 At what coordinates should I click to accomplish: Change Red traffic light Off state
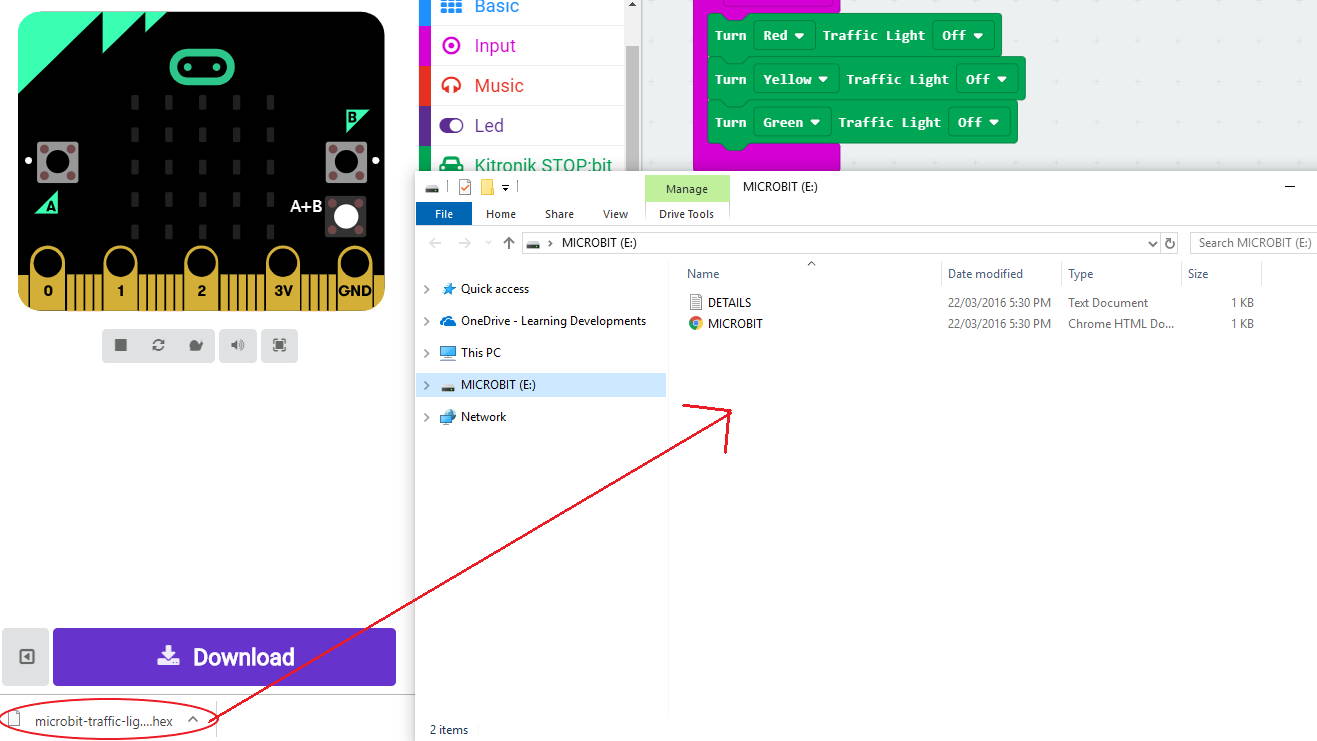pos(963,36)
